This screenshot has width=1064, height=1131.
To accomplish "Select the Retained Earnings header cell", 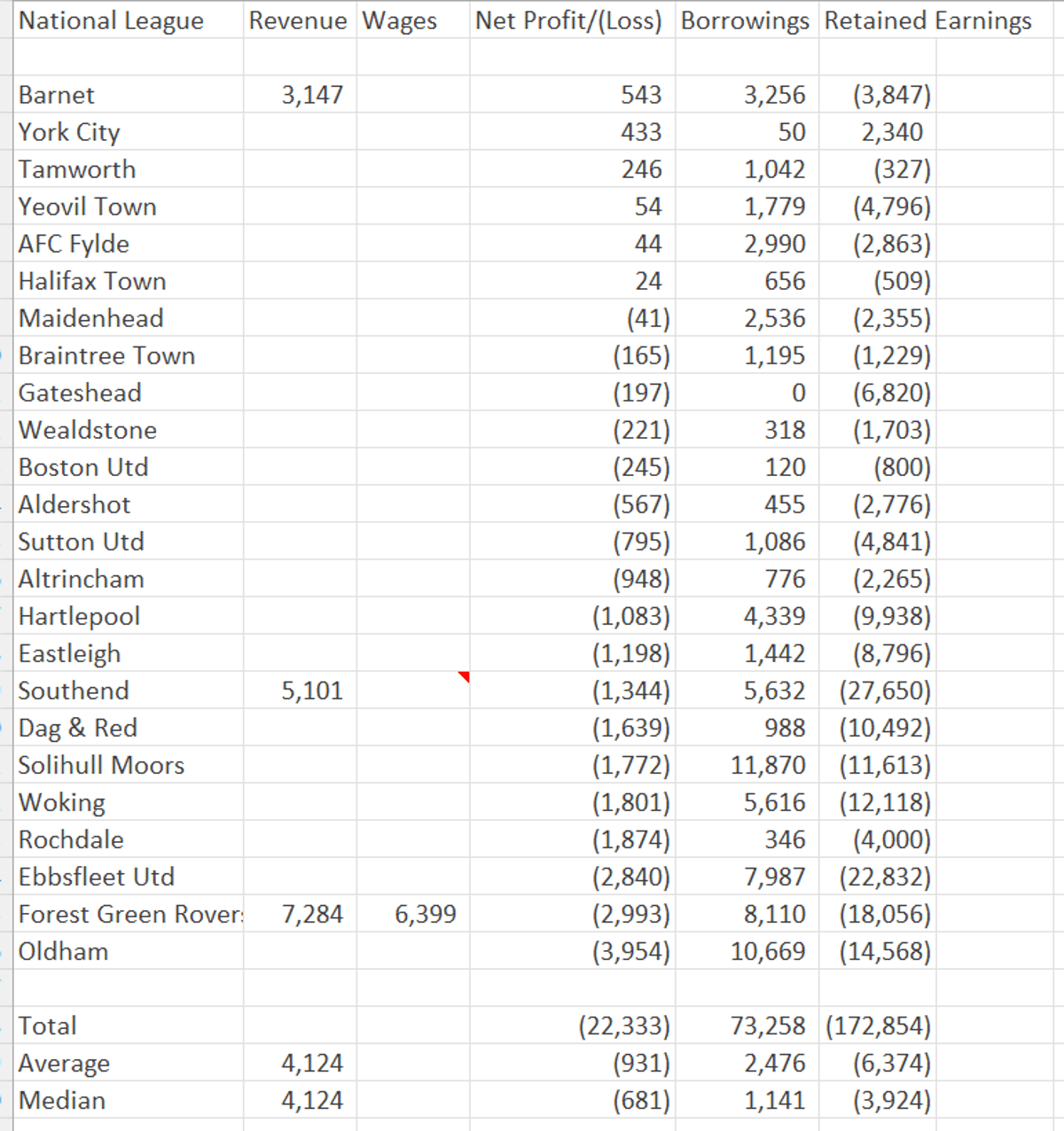I will pos(927,20).
